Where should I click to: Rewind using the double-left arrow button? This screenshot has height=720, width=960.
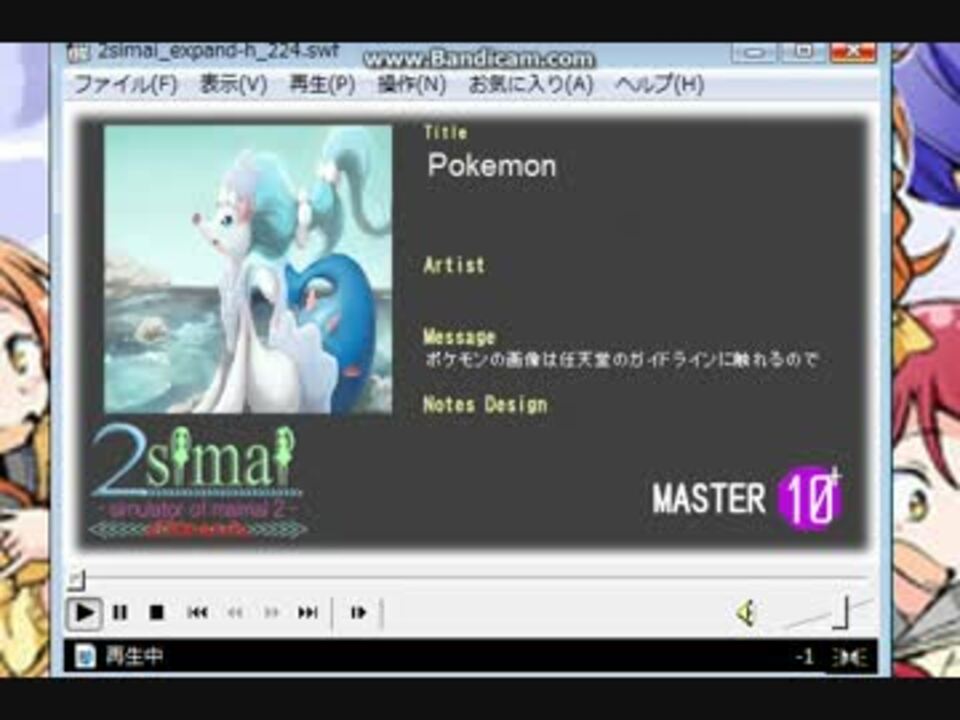click(x=234, y=612)
